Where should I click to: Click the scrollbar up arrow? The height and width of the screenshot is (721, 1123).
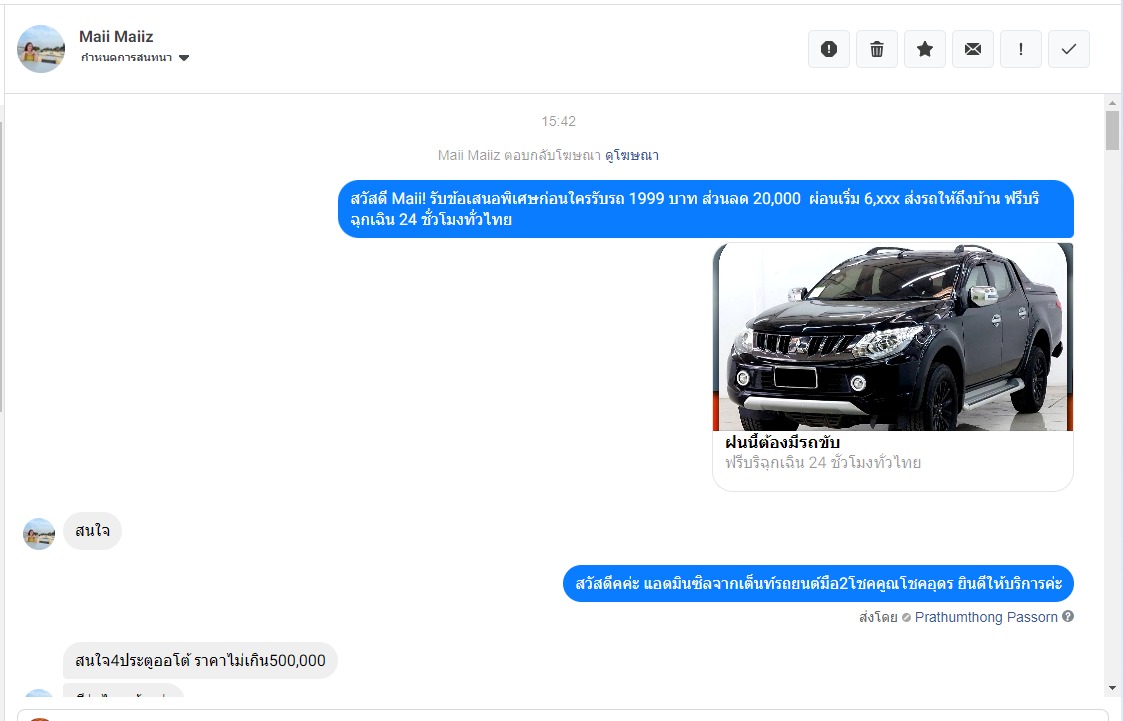(1112, 103)
